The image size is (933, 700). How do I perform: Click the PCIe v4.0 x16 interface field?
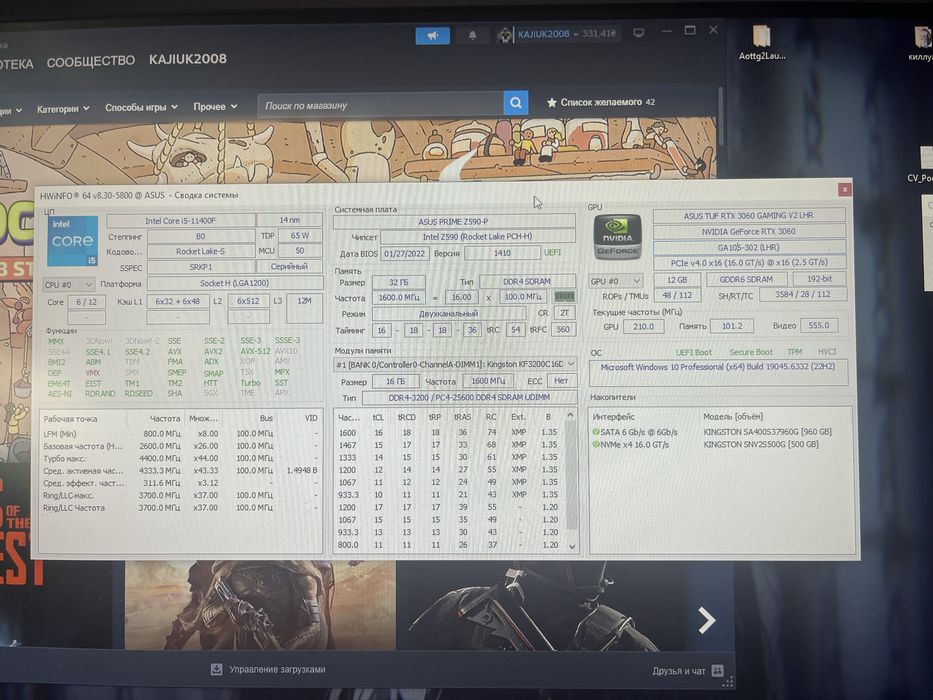[x=749, y=262]
